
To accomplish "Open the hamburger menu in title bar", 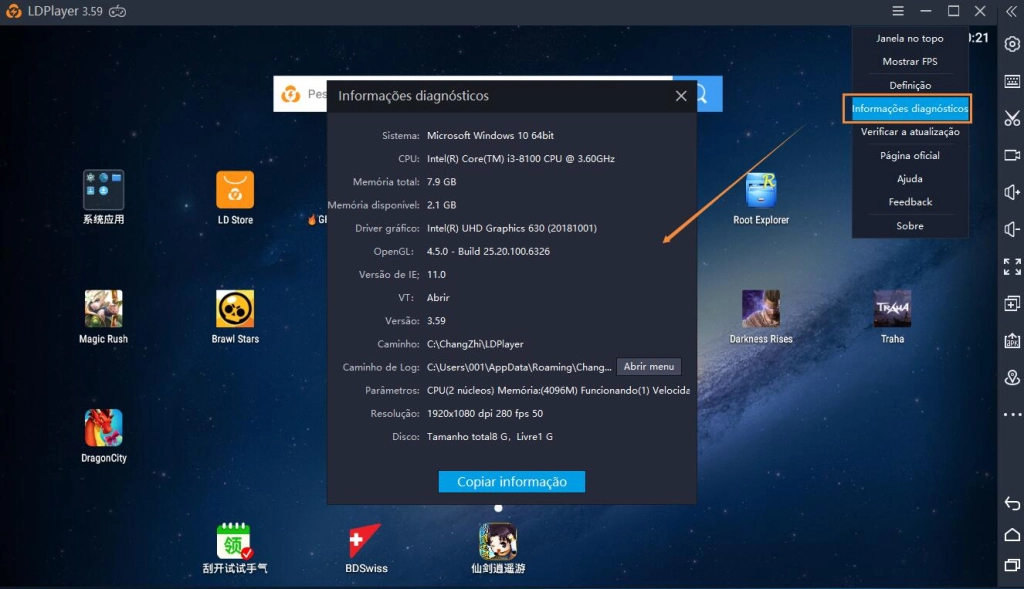I will coord(898,11).
